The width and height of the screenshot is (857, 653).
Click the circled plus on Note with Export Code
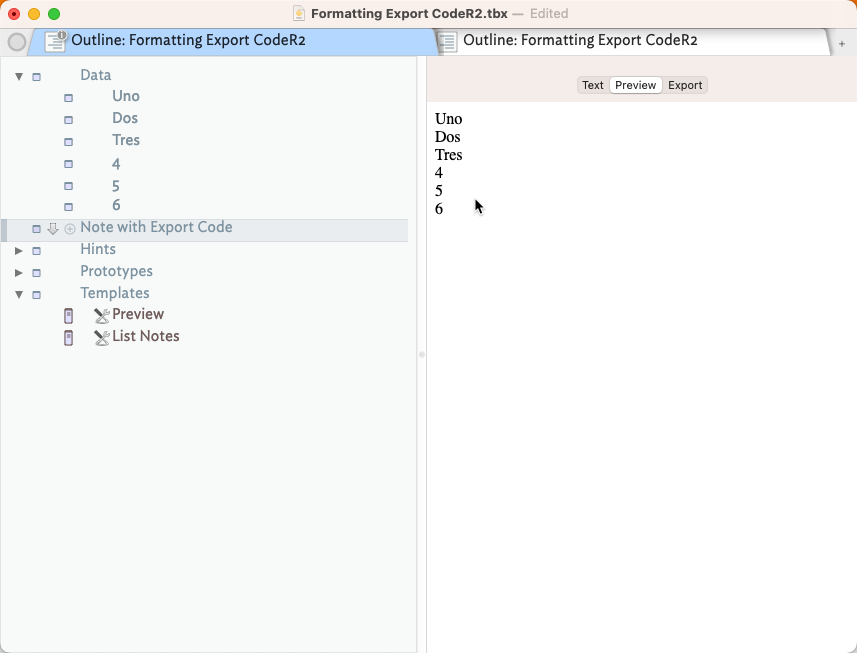point(70,229)
